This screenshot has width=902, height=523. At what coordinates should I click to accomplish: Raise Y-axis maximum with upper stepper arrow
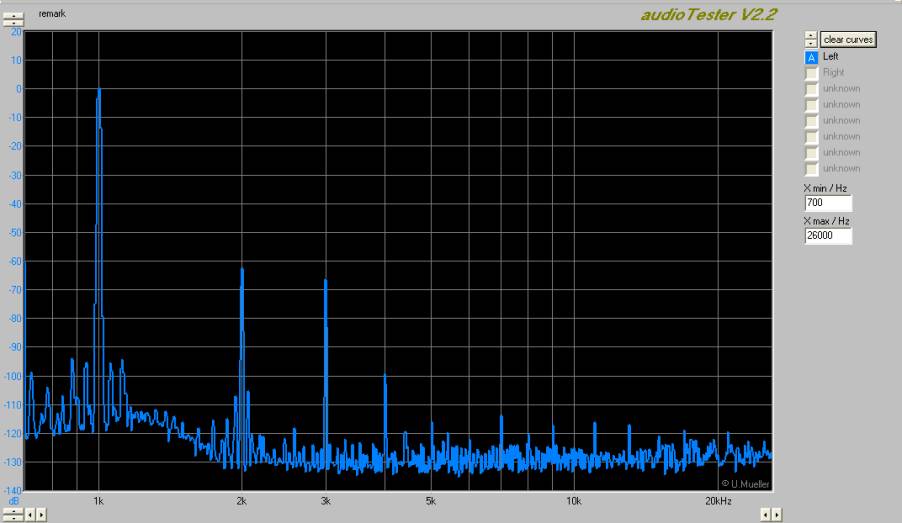coord(14,14)
